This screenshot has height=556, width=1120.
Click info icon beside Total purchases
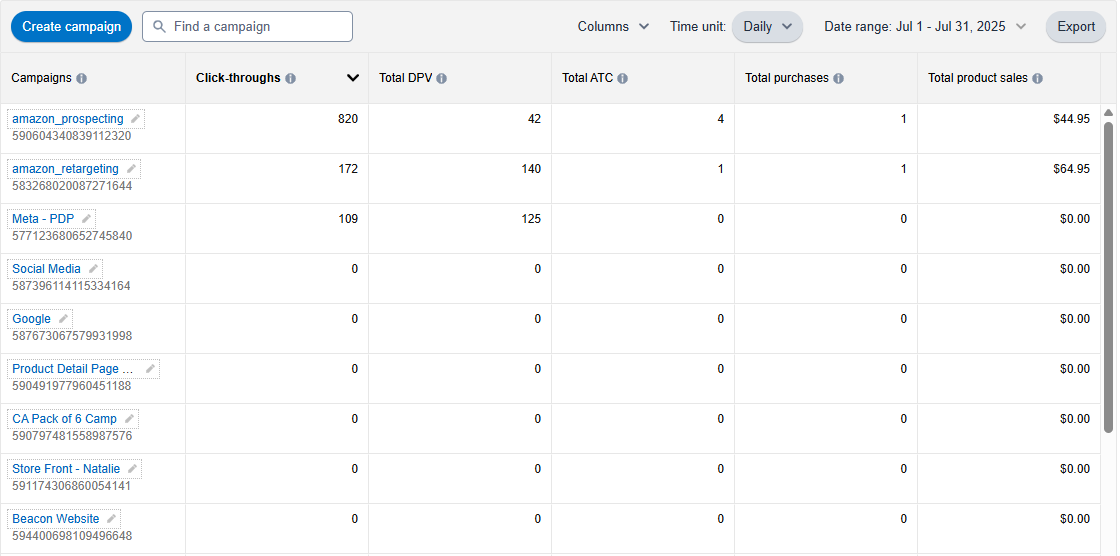(838, 78)
